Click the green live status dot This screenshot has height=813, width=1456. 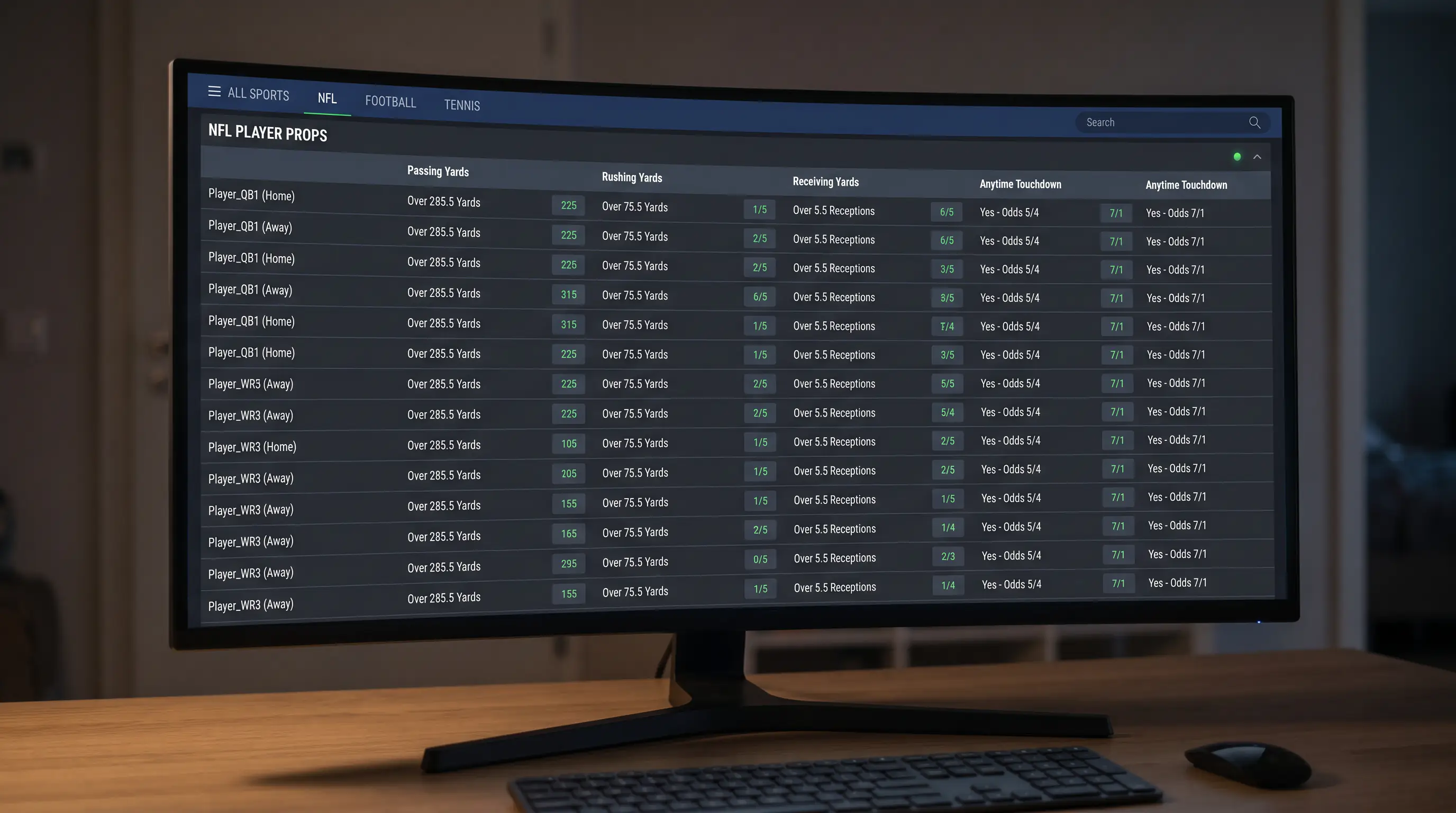(x=1237, y=157)
